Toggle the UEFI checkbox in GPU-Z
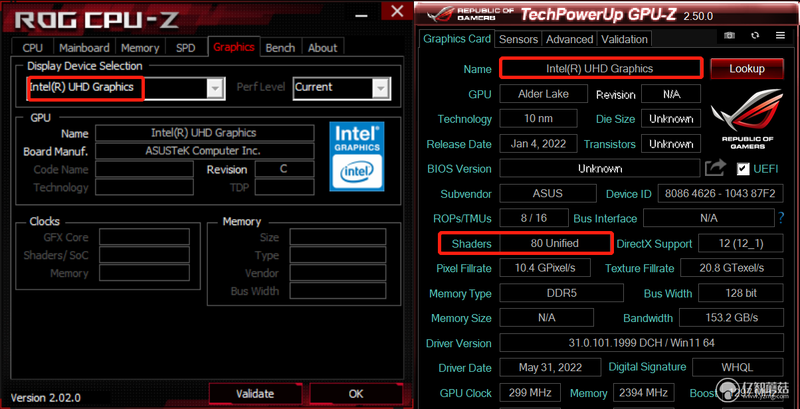The image size is (800, 409). point(743,169)
